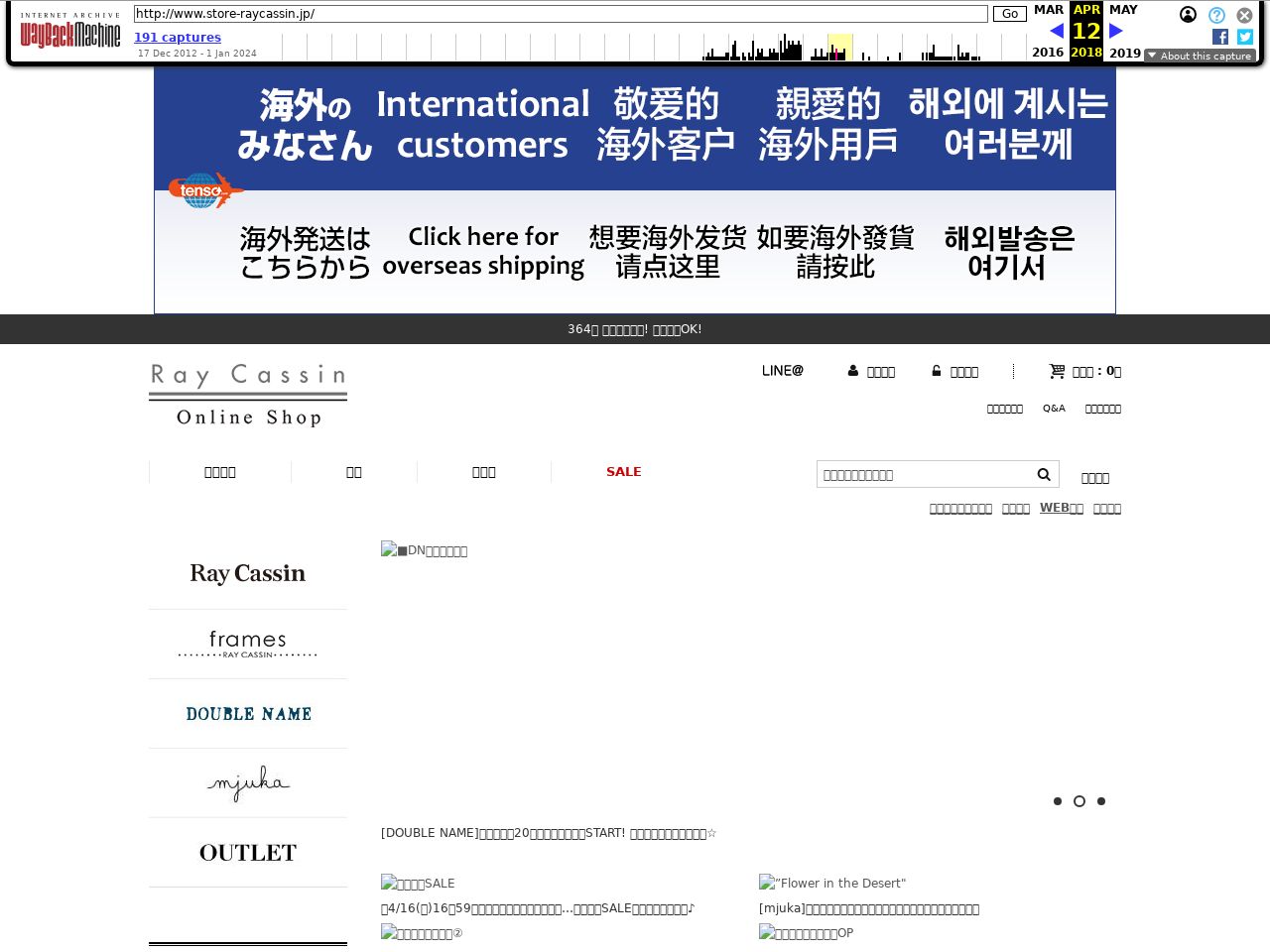Jump to the MAY month capture

[x=1123, y=10]
